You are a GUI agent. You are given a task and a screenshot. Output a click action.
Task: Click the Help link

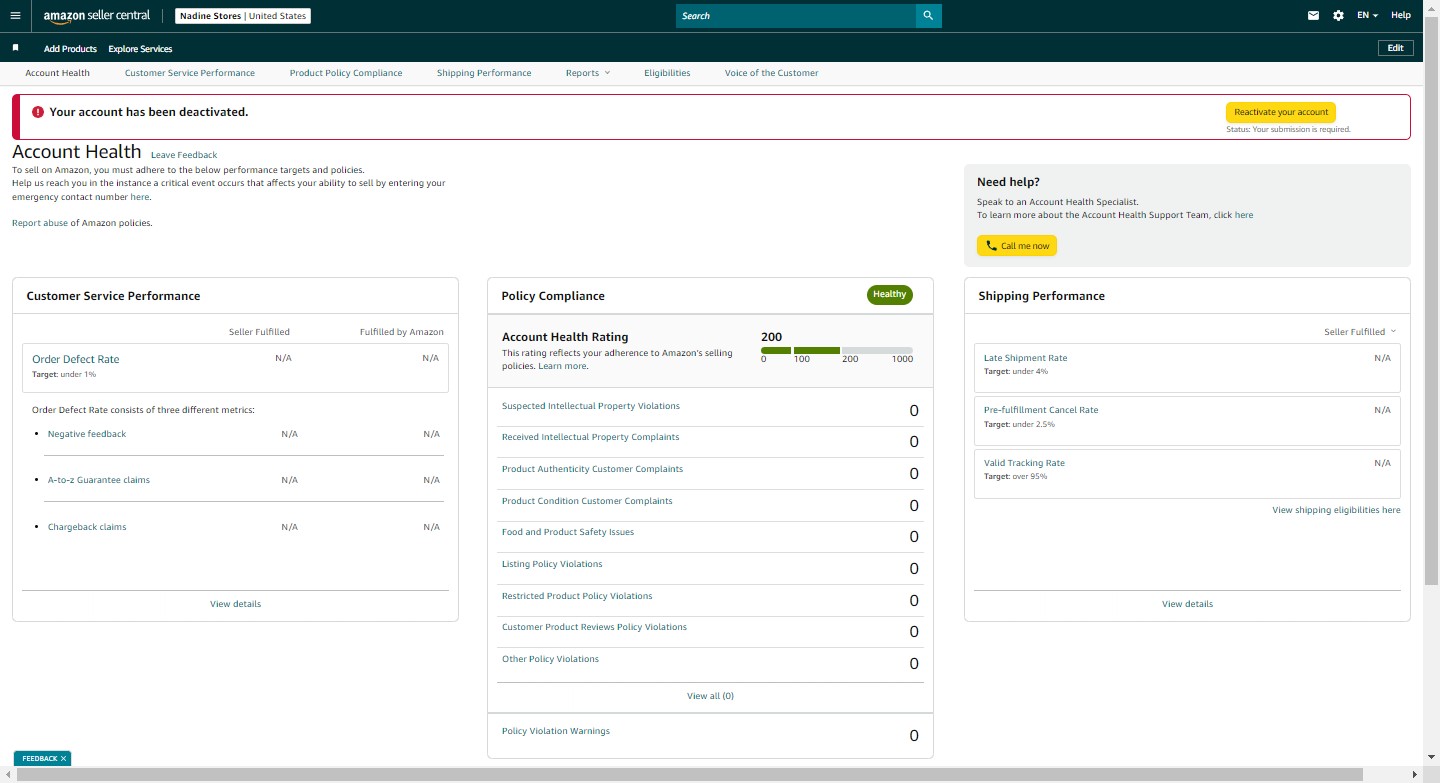tap(1401, 16)
